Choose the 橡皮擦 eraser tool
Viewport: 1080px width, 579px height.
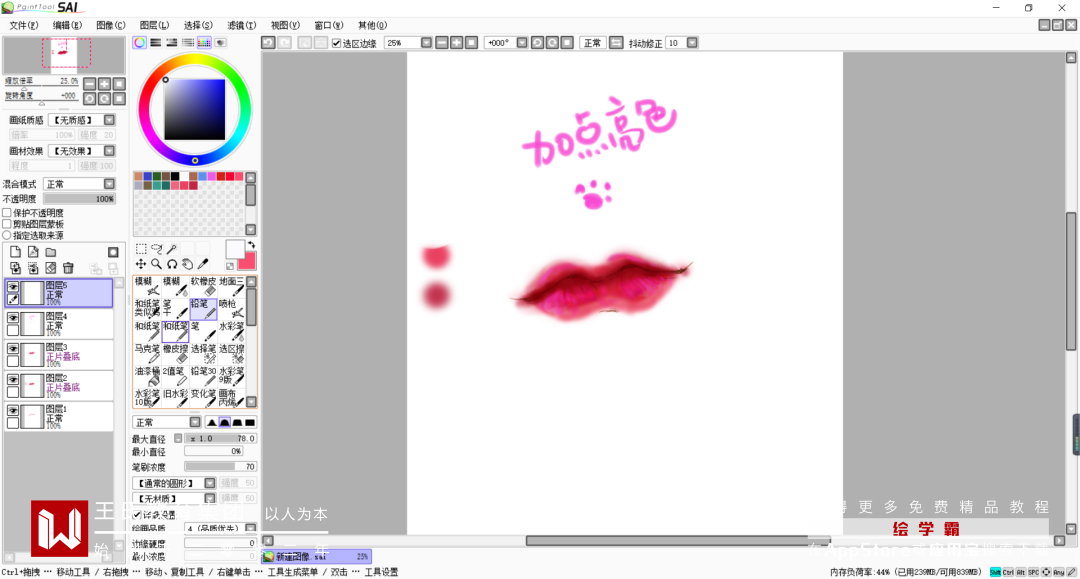[x=175, y=353]
